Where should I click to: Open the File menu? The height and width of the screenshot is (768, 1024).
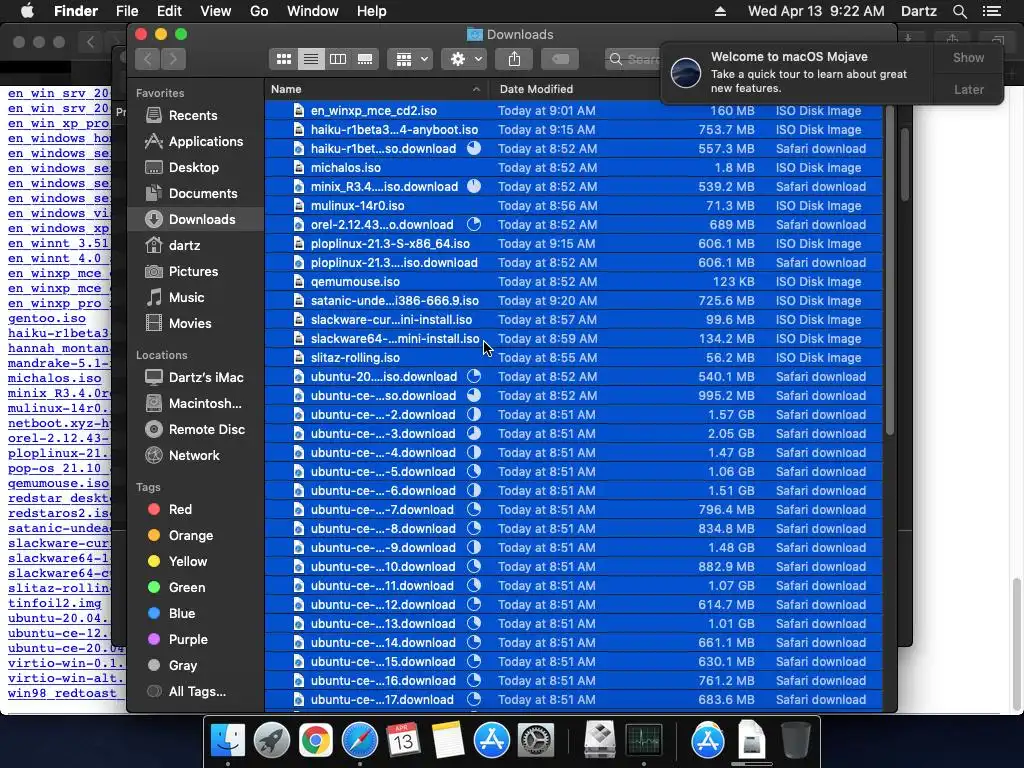click(127, 11)
